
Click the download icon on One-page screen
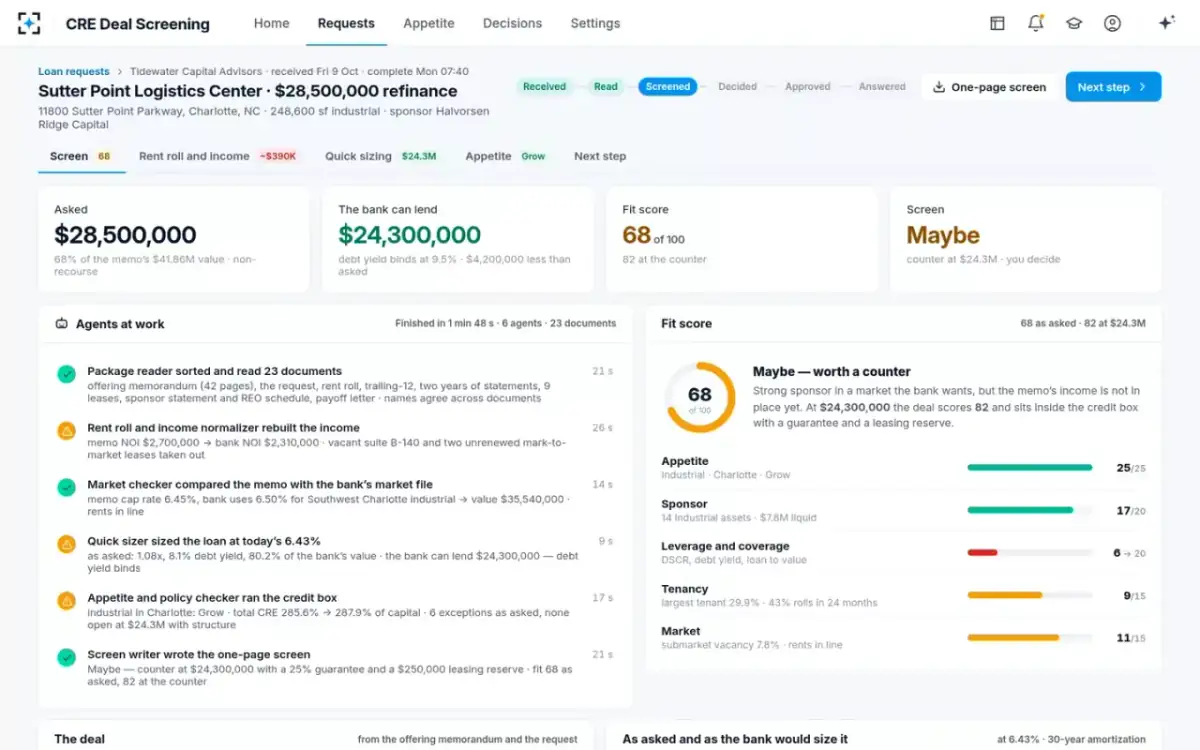(x=939, y=87)
